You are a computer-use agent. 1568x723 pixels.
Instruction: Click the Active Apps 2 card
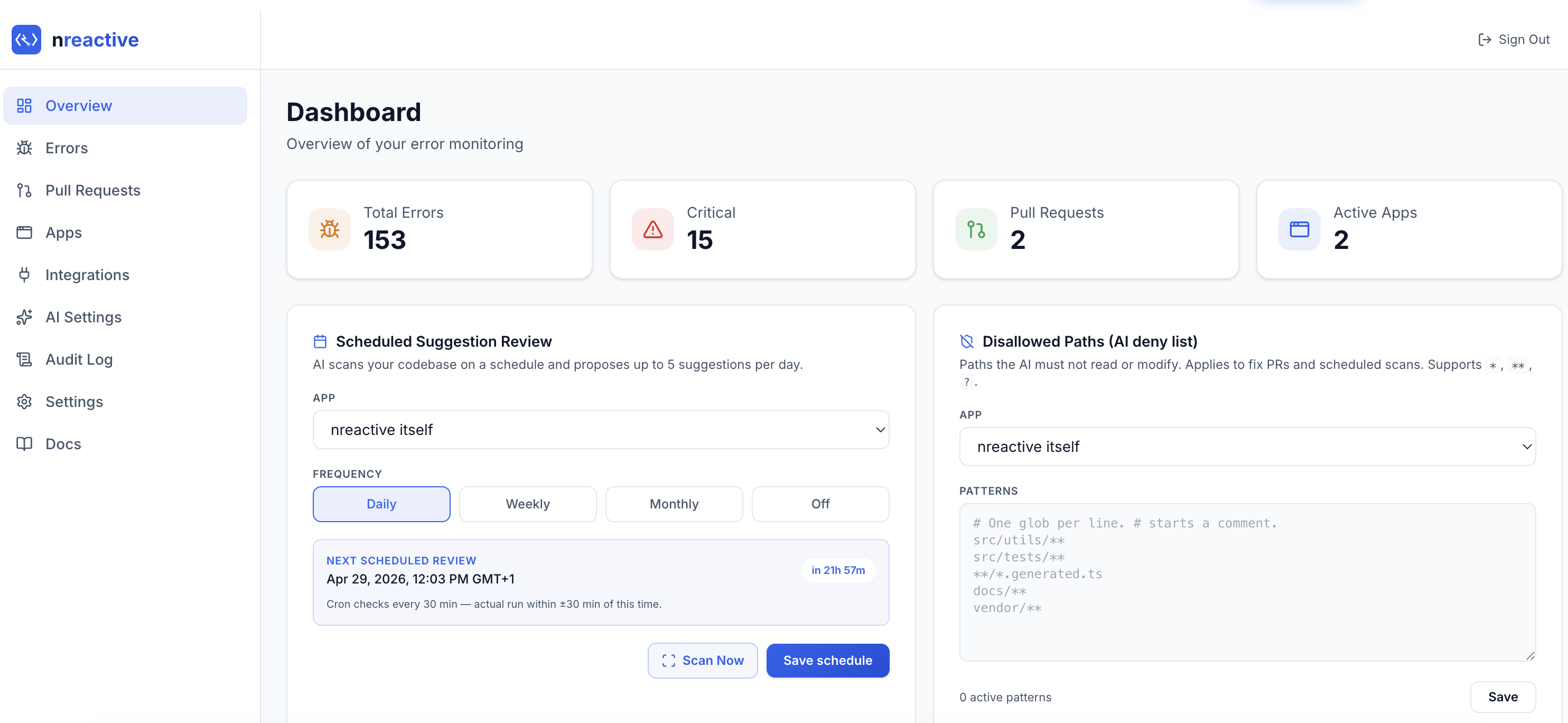coord(1409,229)
